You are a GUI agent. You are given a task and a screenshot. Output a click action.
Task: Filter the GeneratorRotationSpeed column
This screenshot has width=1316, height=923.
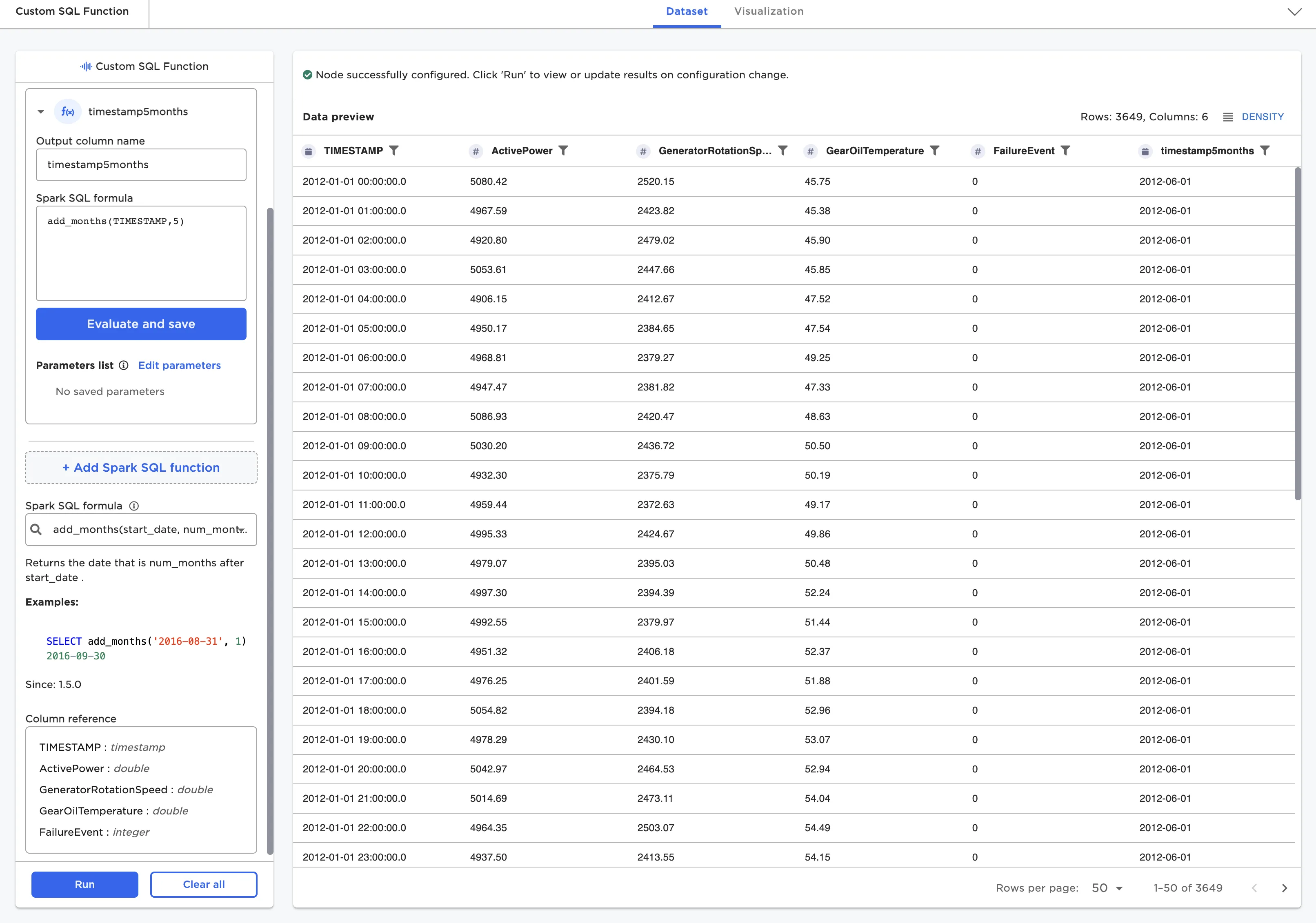[782, 151]
